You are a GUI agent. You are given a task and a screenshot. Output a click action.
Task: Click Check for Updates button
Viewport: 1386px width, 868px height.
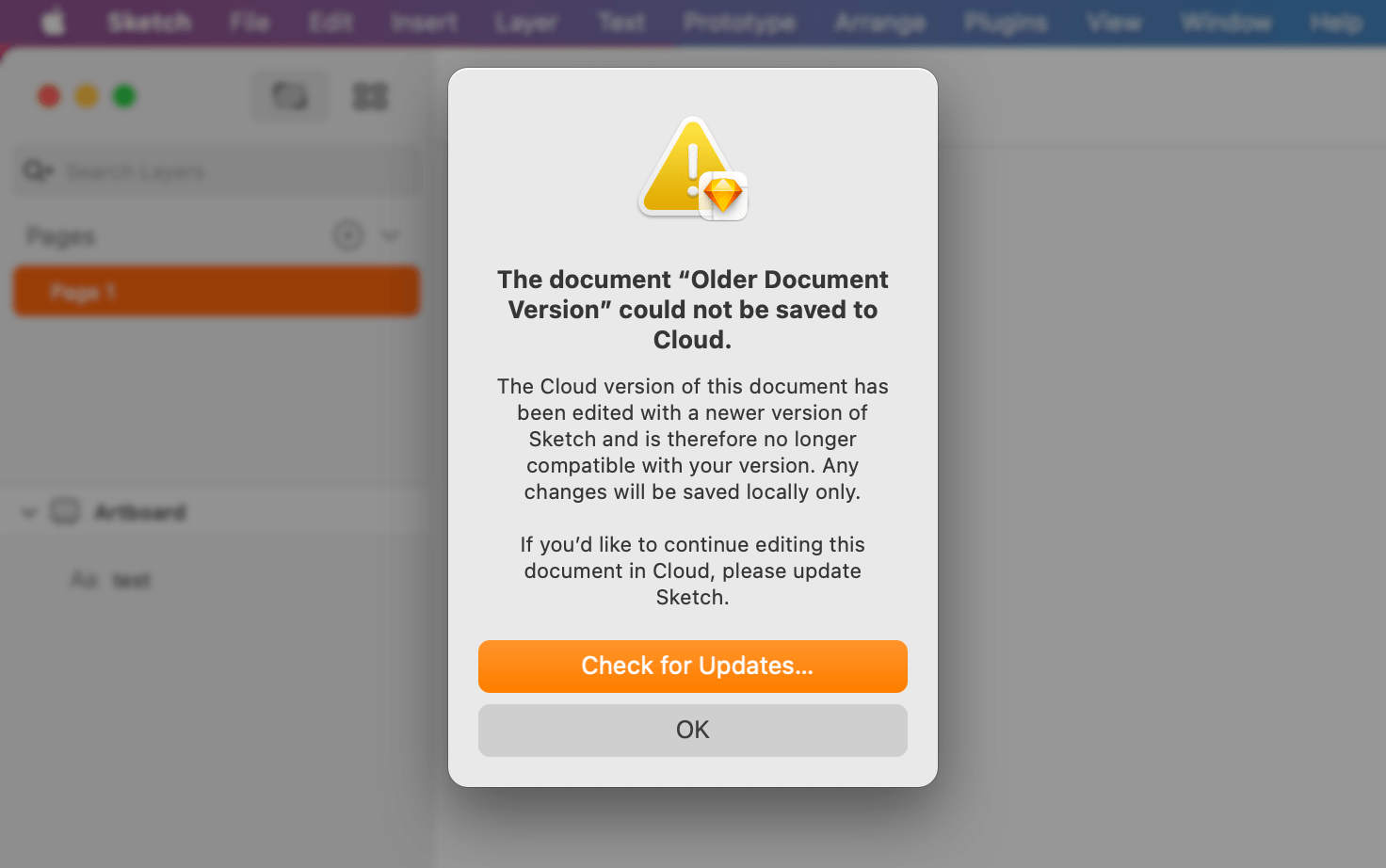(x=692, y=666)
